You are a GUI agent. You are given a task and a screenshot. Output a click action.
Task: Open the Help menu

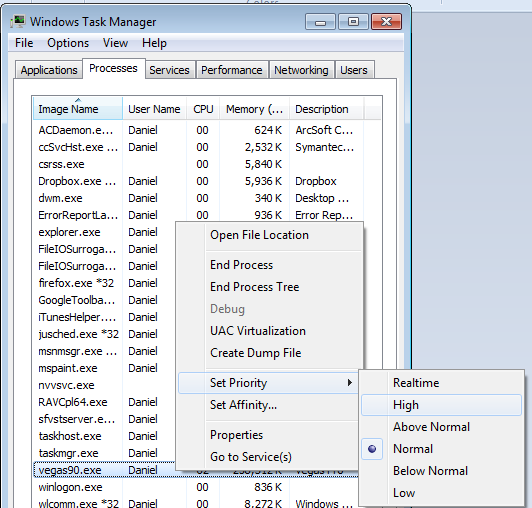pyautogui.click(x=154, y=43)
